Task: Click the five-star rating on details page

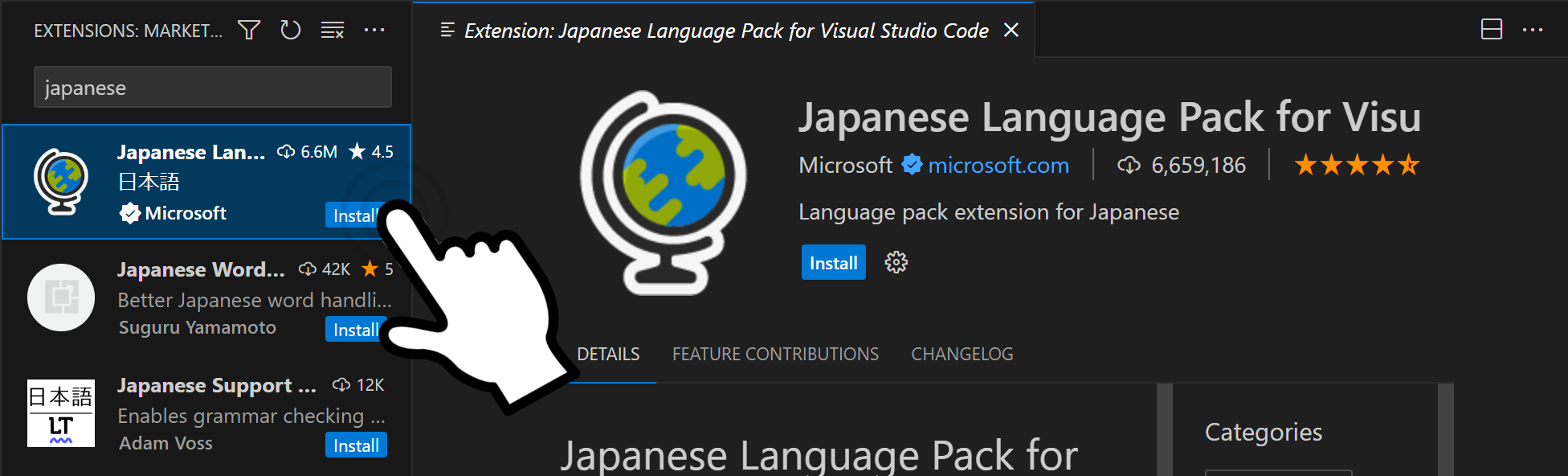Action: coord(1358,166)
